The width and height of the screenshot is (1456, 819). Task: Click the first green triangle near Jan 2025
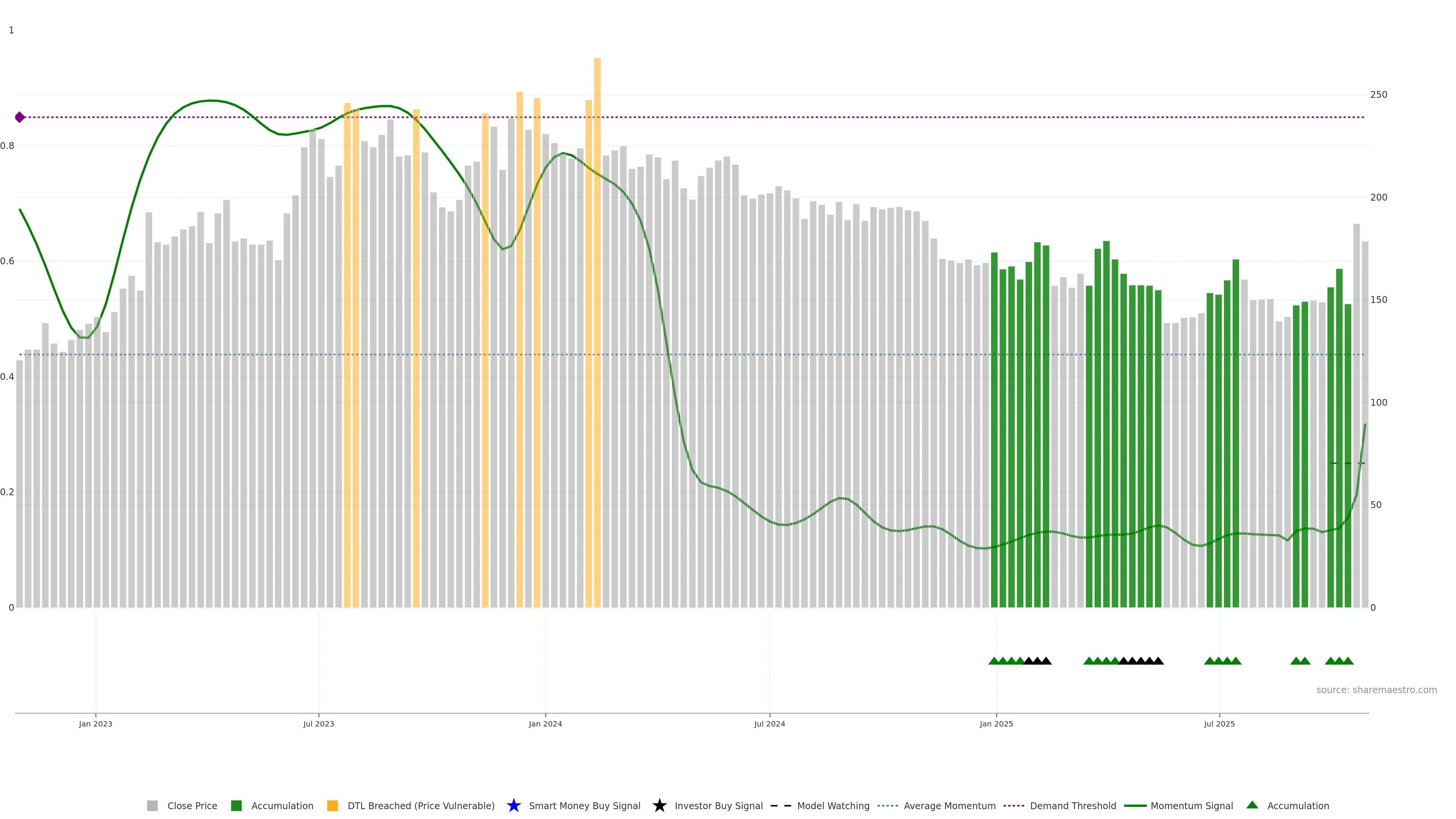click(x=994, y=661)
